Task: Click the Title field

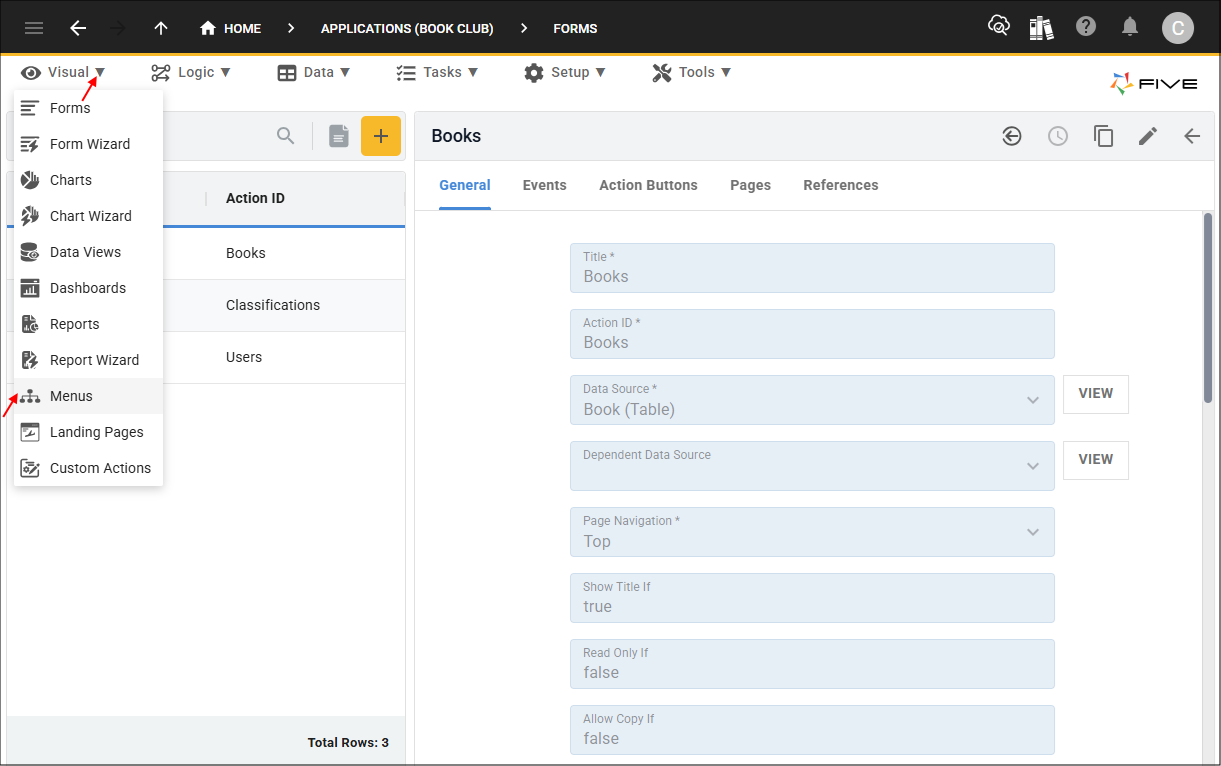Action: [812, 268]
